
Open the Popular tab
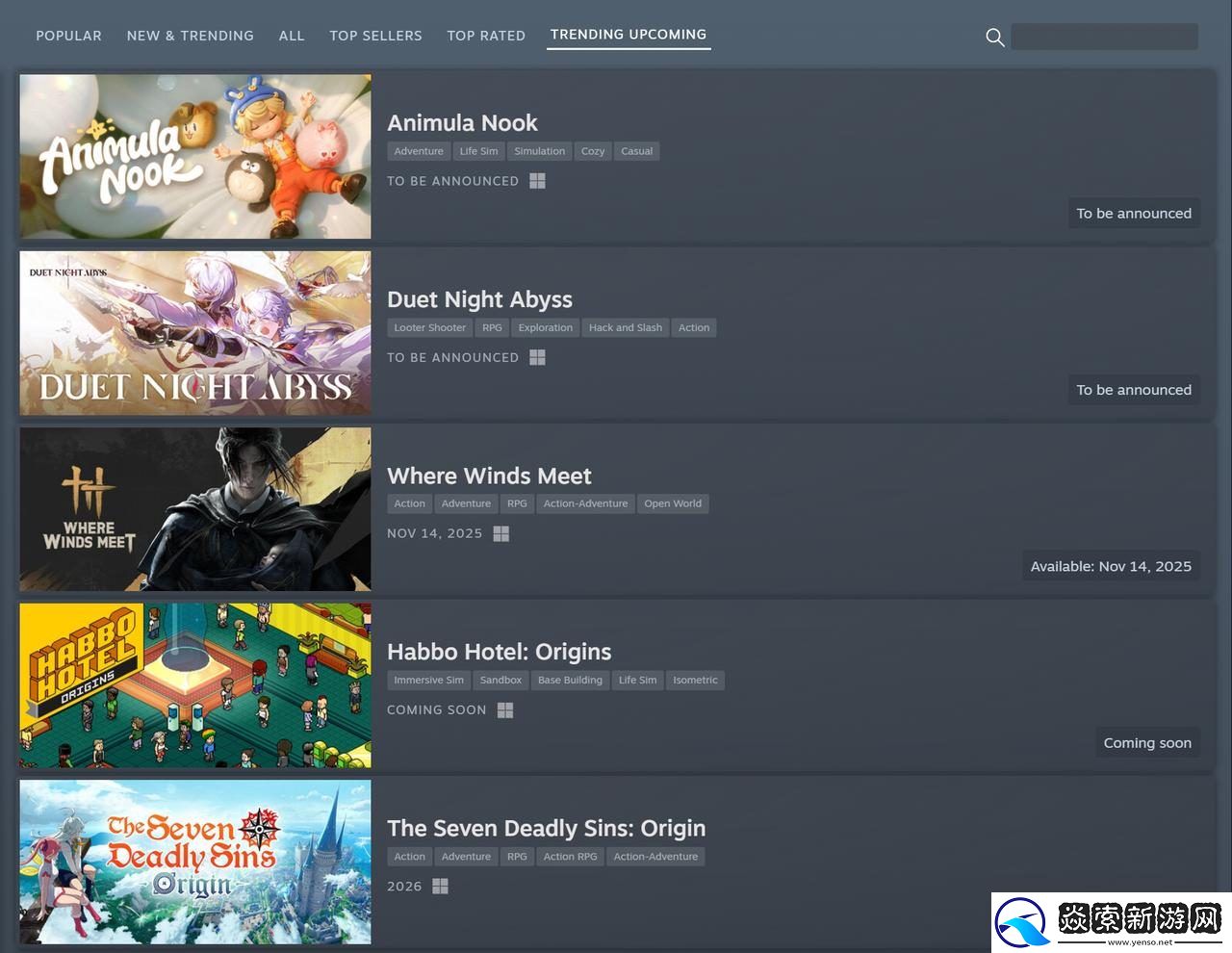pyautogui.click(x=68, y=36)
